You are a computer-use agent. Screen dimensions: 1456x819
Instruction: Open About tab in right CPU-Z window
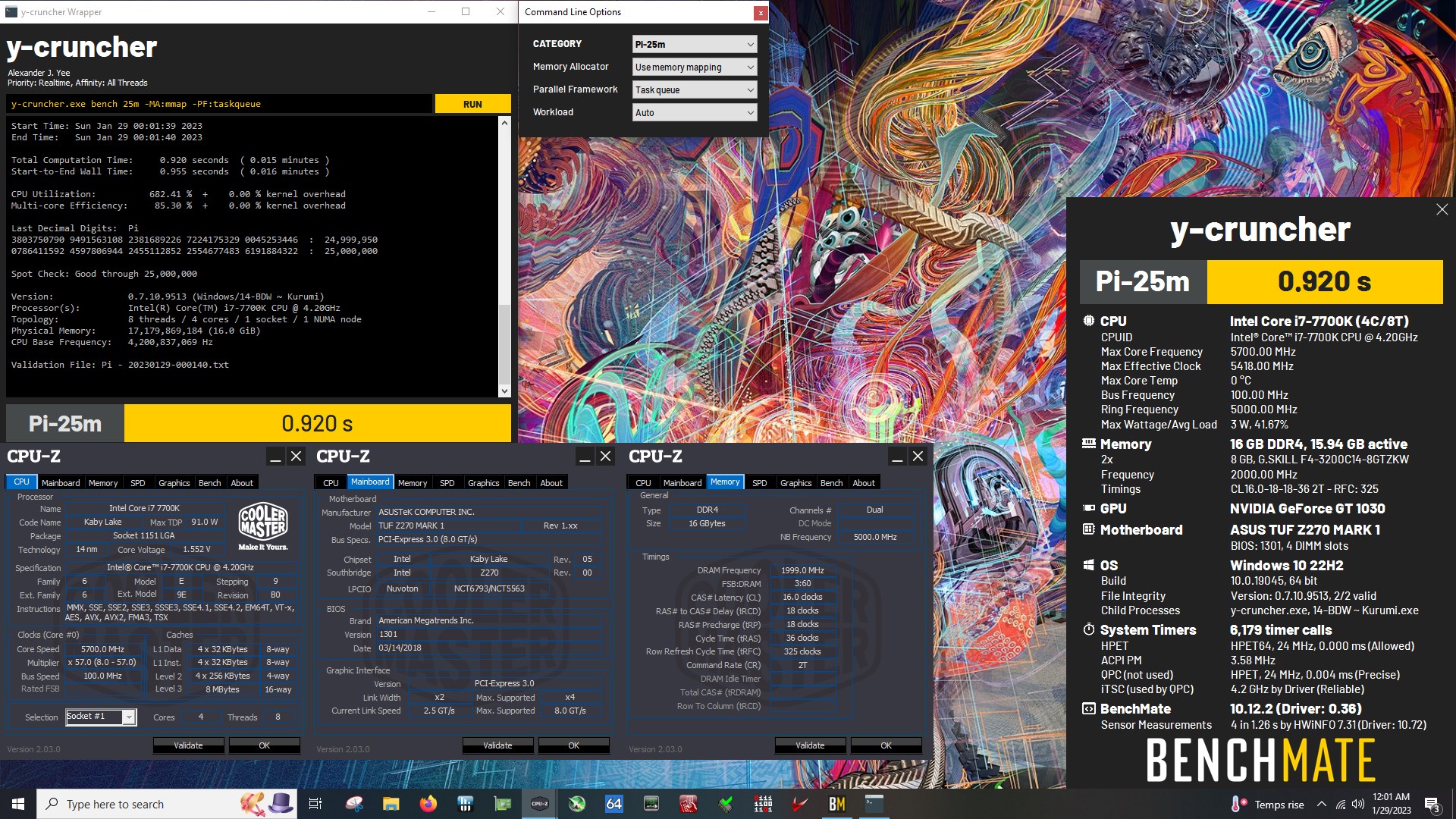coord(864,483)
